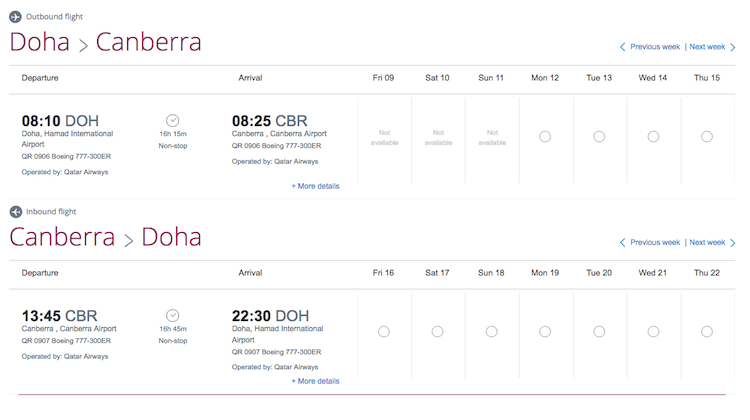
Task: Expand More details for Canberra to Doha flight
Action: (315, 381)
